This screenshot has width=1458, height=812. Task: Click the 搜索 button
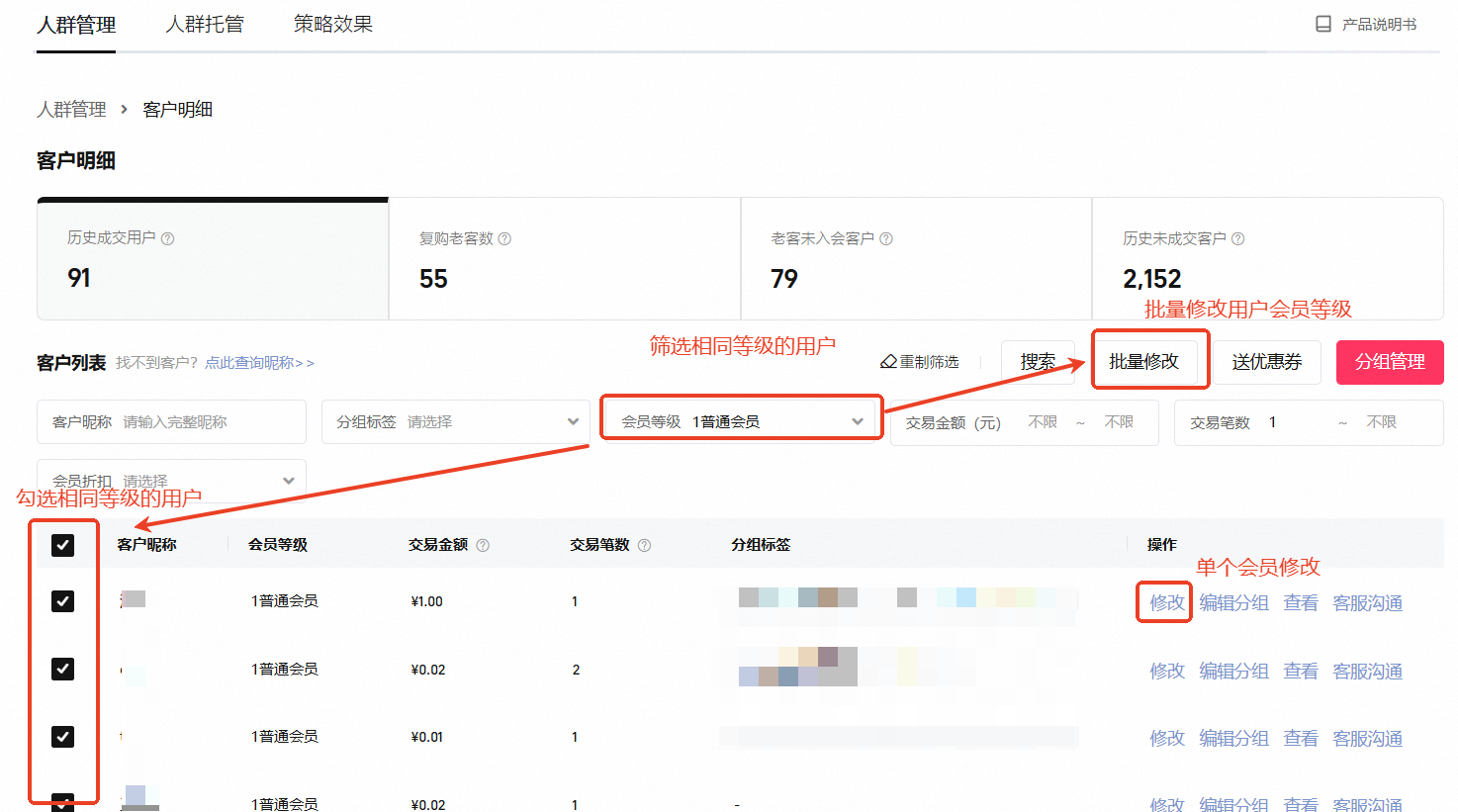click(1038, 362)
